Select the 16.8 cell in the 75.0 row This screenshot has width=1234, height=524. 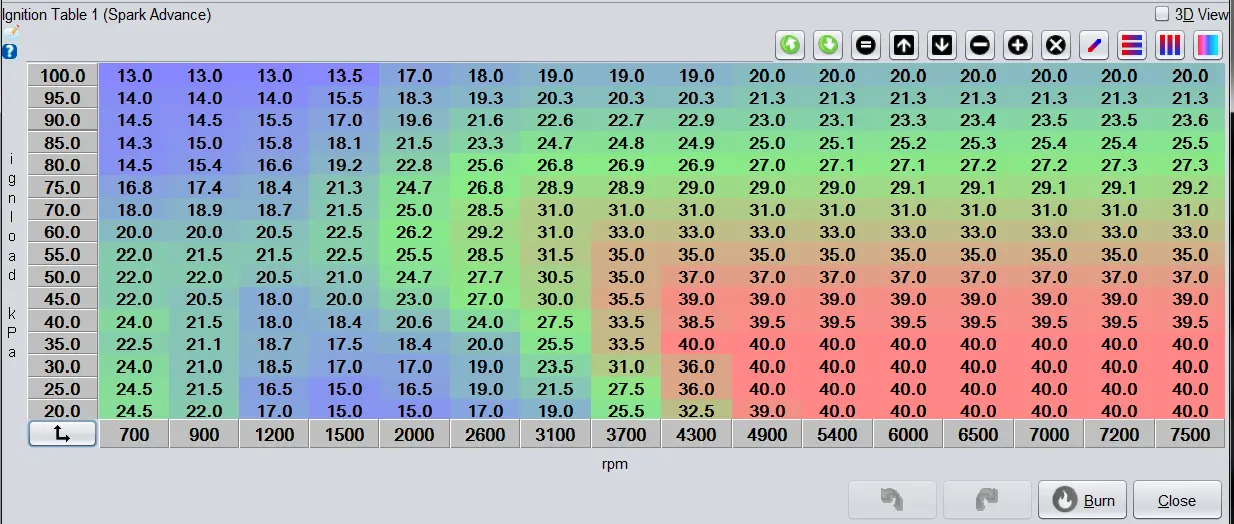pos(134,187)
